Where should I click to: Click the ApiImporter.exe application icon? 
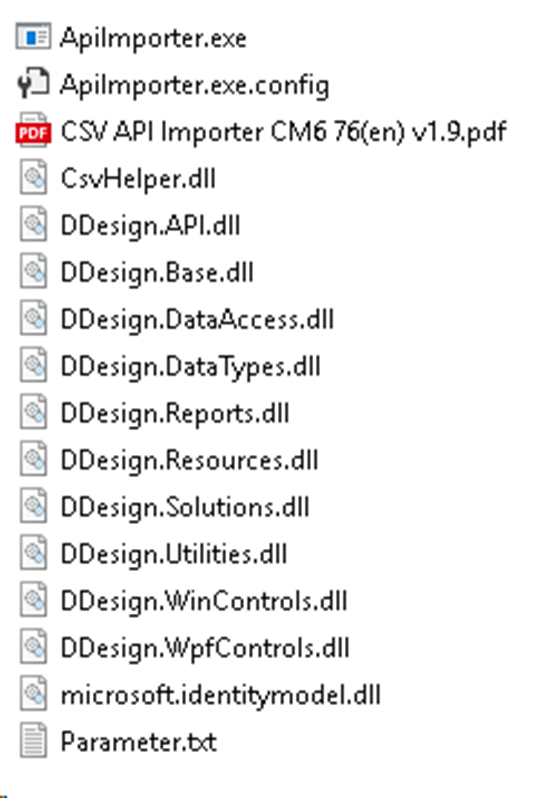click(33, 37)
